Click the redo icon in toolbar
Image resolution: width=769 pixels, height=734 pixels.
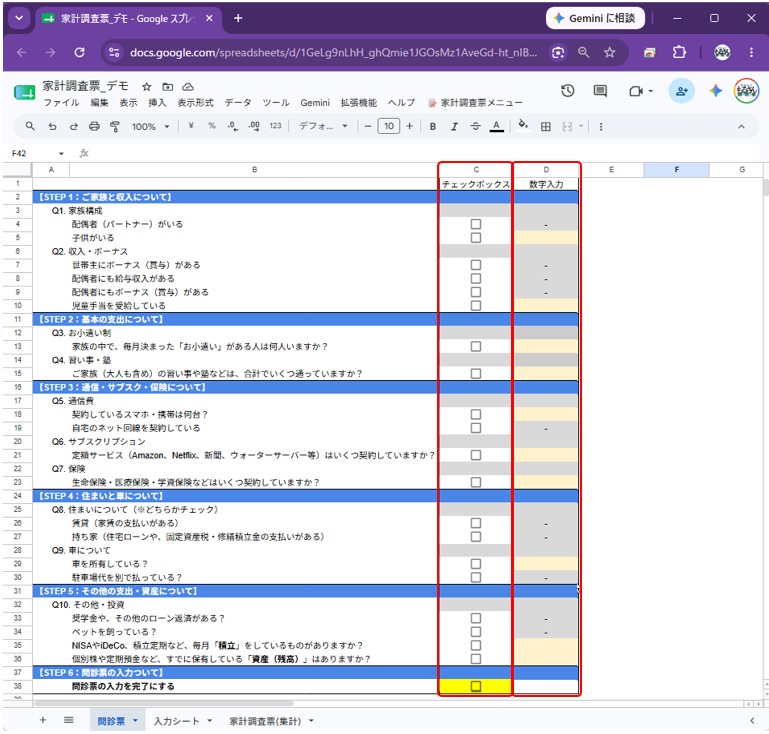[74, 127]
